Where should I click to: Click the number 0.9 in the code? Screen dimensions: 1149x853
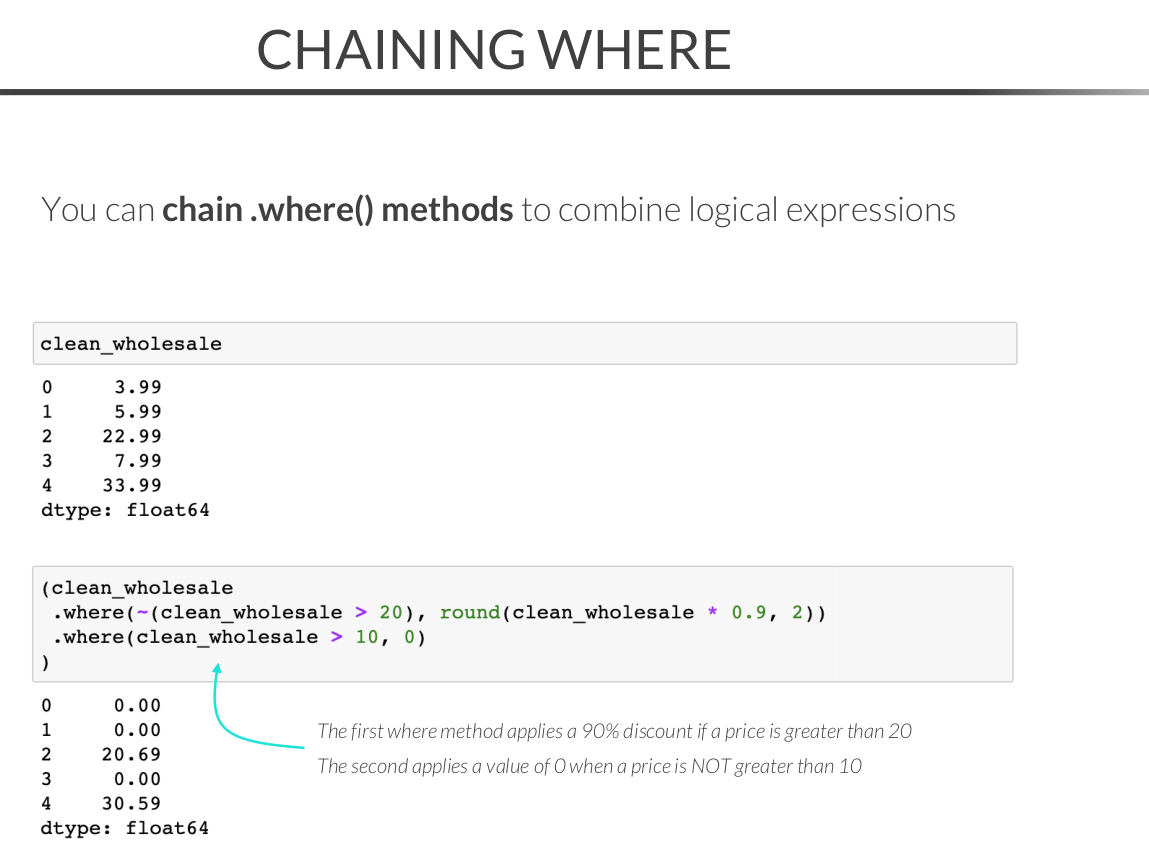pos(749,612)
